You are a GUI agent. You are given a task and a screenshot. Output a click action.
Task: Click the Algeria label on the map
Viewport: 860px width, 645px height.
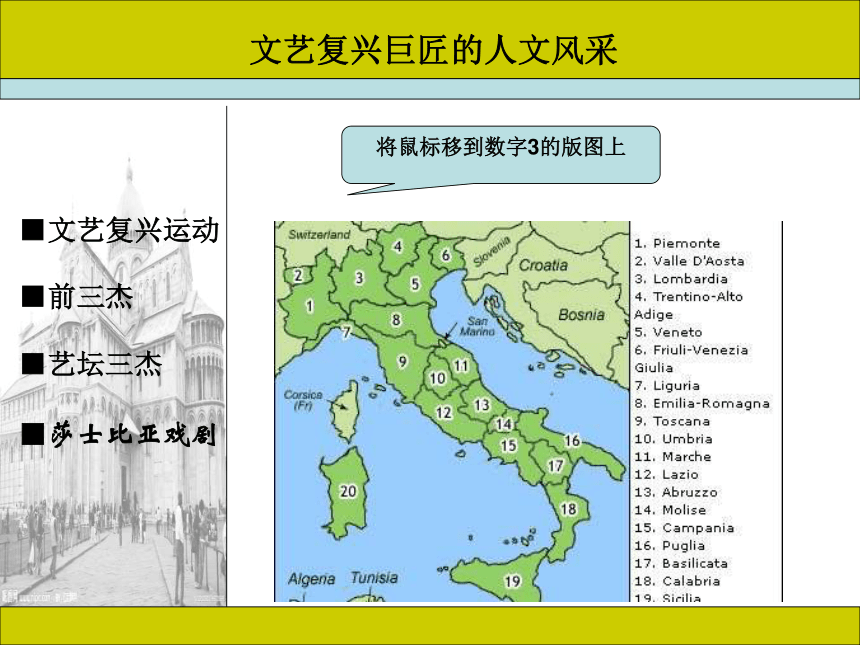(312, 579)
